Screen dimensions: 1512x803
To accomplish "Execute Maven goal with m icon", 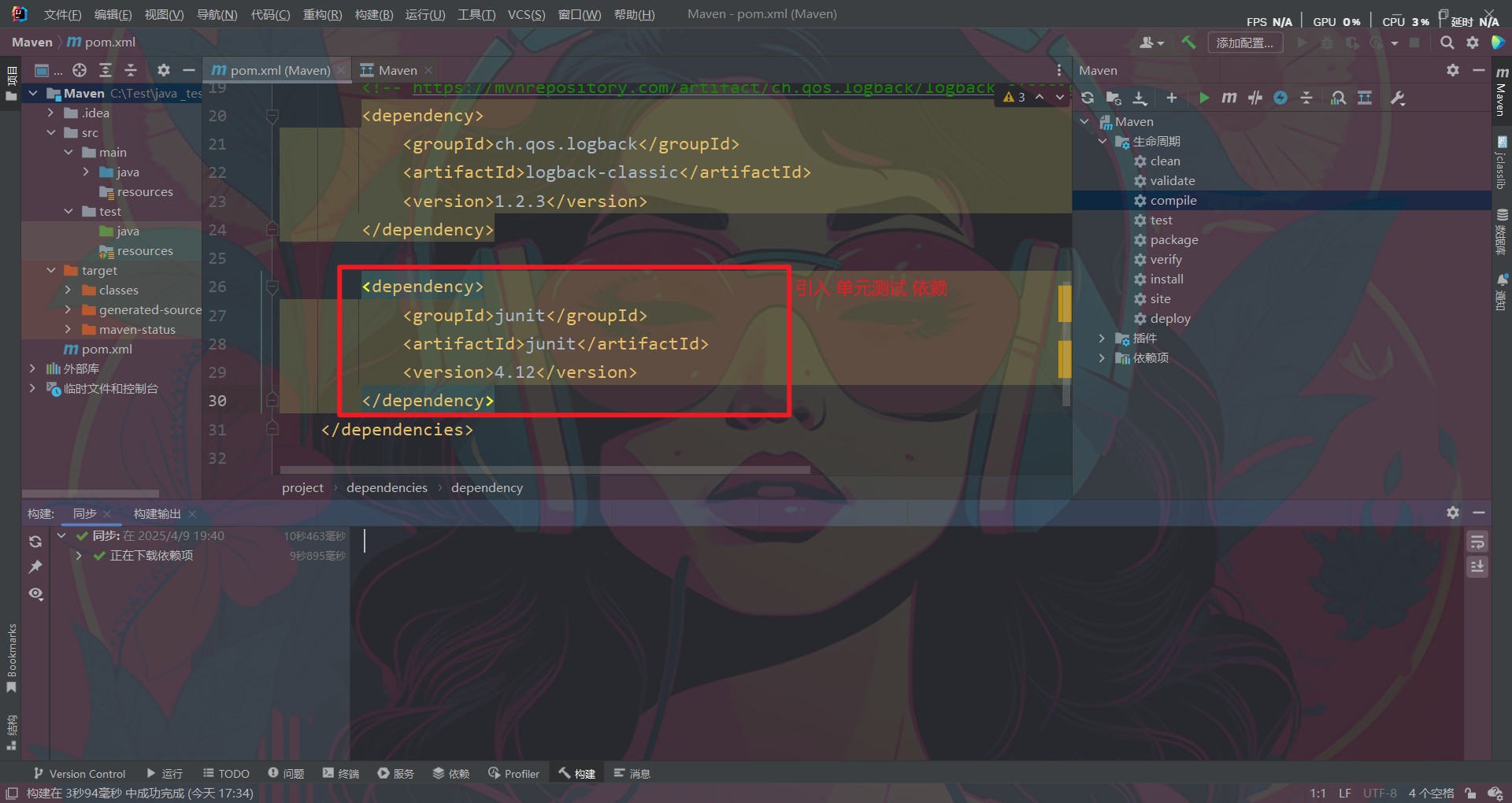I will 1229,98.
